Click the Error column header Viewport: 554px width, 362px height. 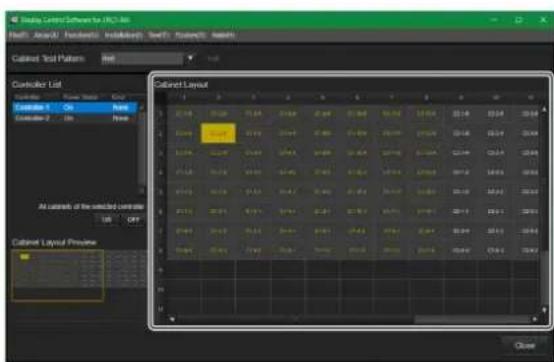click(118, 97)
